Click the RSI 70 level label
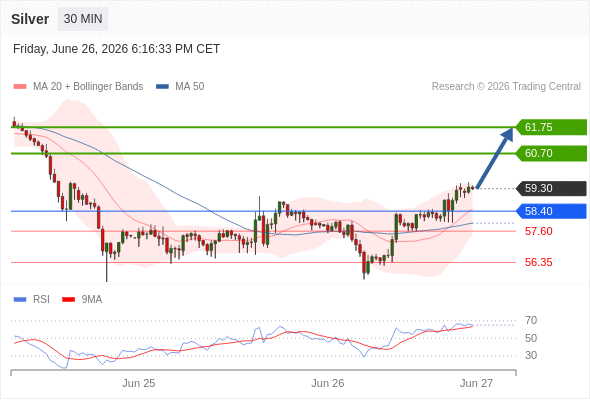This screenshot has height=400, width=590. coord(531,321)
